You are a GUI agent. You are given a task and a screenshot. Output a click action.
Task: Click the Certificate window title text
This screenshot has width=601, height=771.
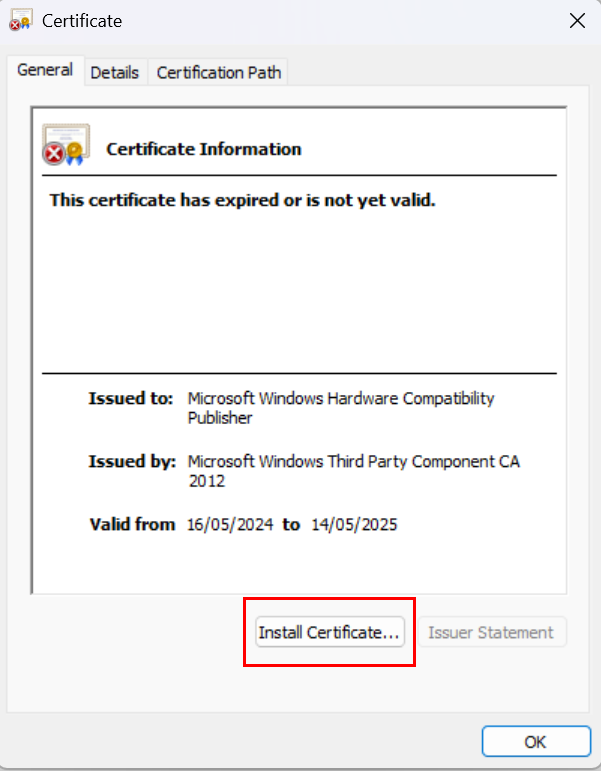click(82, 21)
